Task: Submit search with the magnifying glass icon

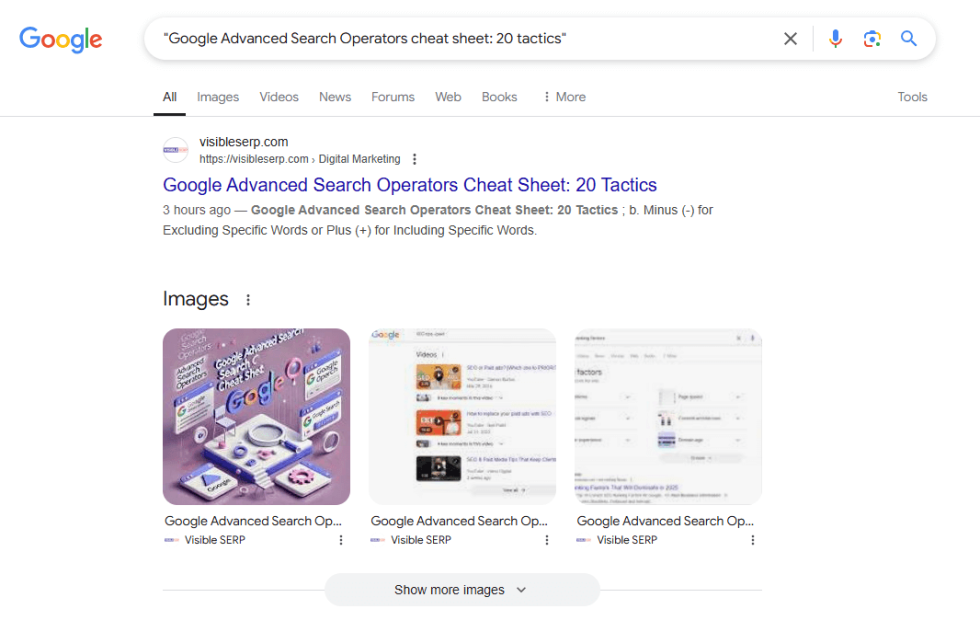Action: (908, 38)
